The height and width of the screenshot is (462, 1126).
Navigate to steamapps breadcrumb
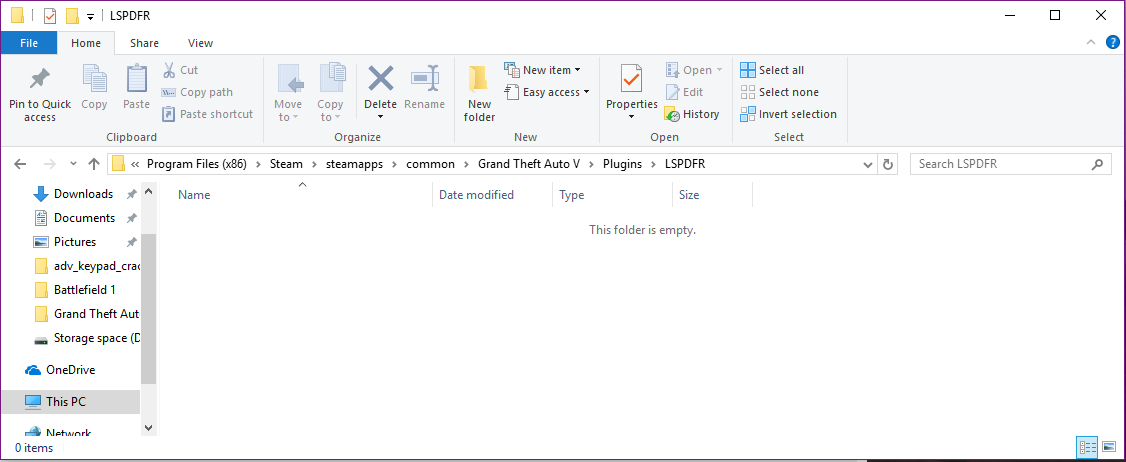(355, 164)
